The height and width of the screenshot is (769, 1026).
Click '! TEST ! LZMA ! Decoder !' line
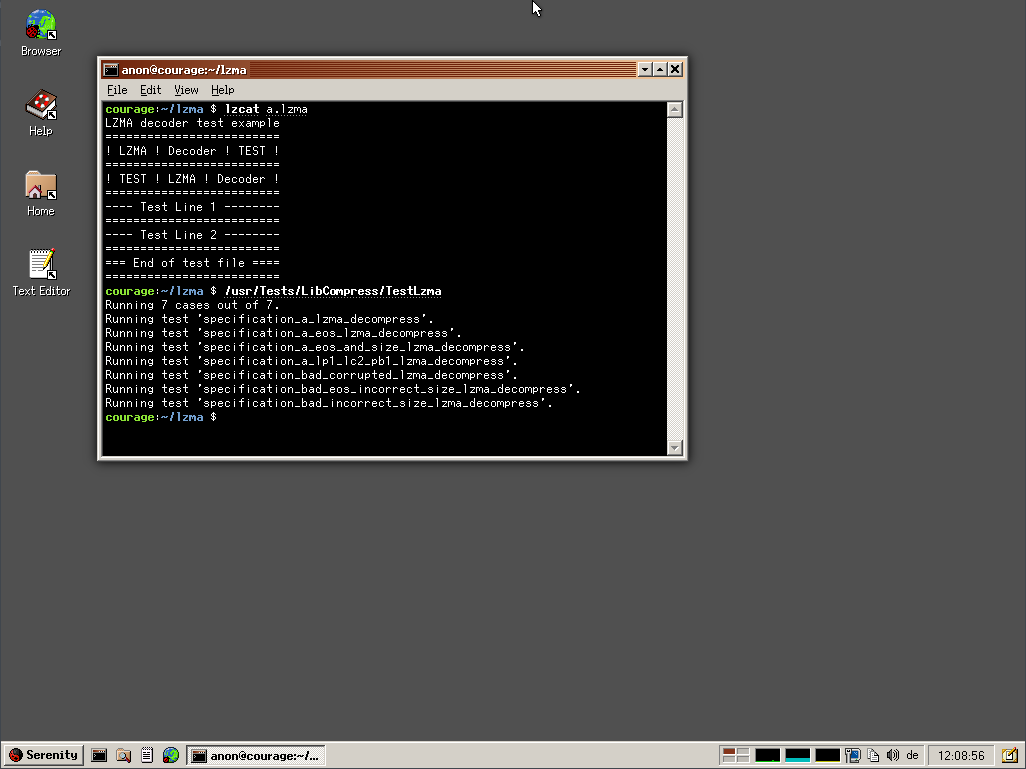coord(192,179)
